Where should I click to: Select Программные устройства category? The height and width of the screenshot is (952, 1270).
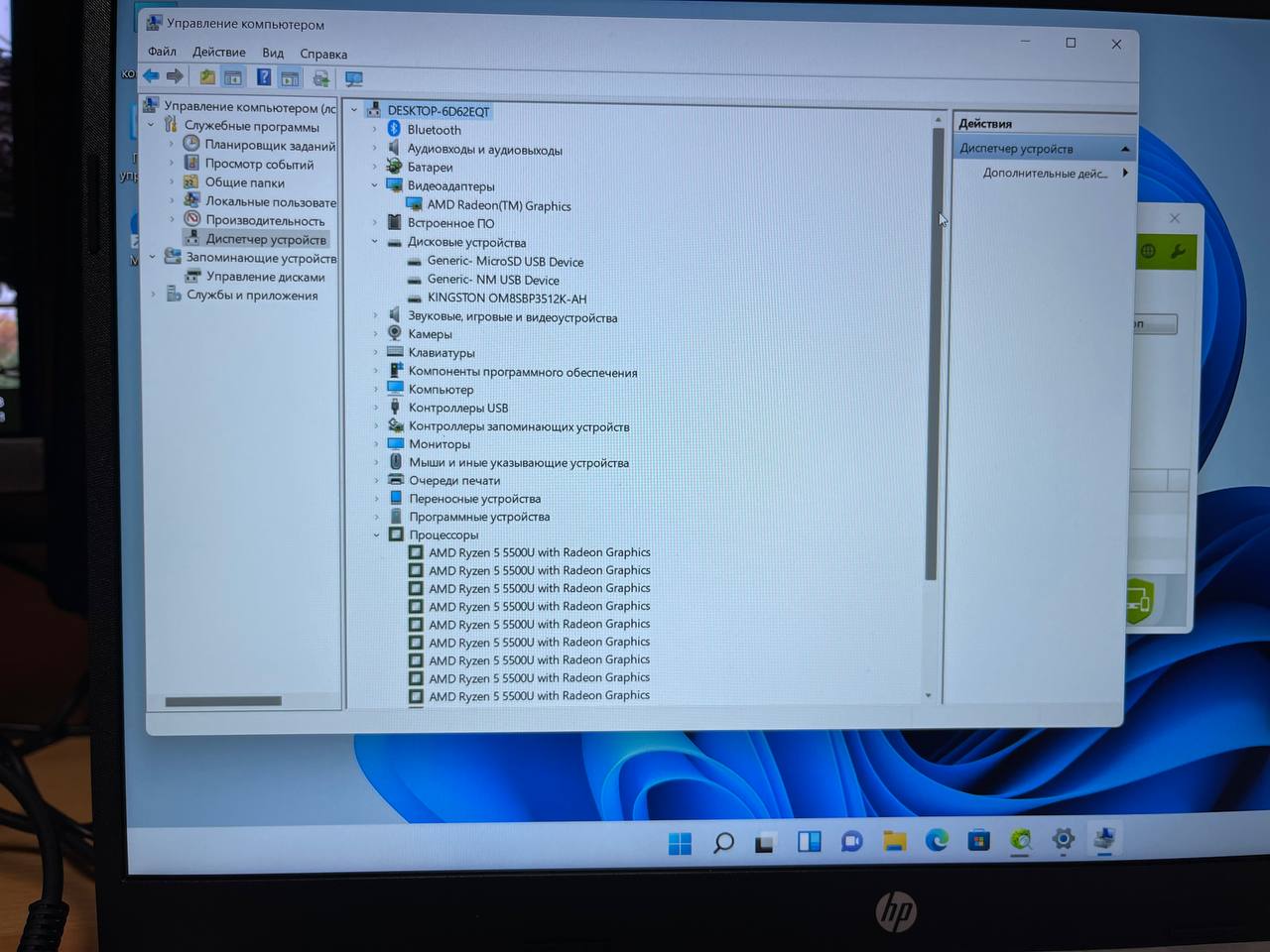click(x=479, y=517)
